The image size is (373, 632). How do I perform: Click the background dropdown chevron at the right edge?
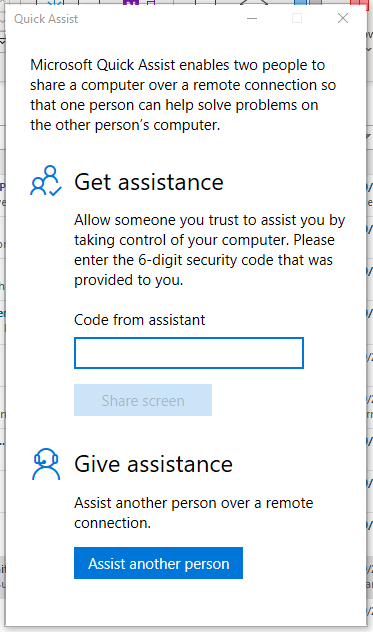(x=369, y=50)
